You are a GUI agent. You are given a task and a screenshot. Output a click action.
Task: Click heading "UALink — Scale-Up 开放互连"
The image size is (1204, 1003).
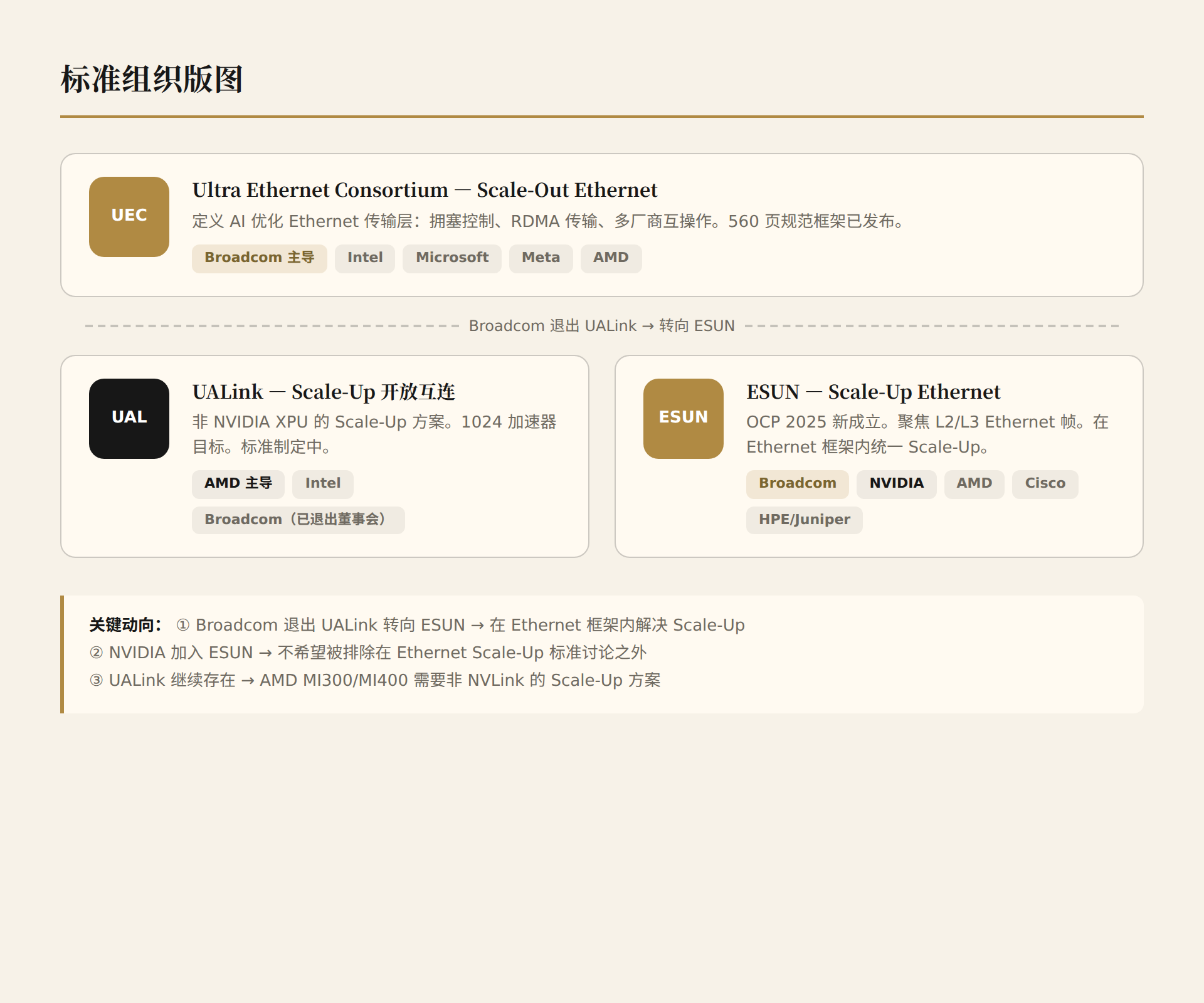(x=324, y=392)
